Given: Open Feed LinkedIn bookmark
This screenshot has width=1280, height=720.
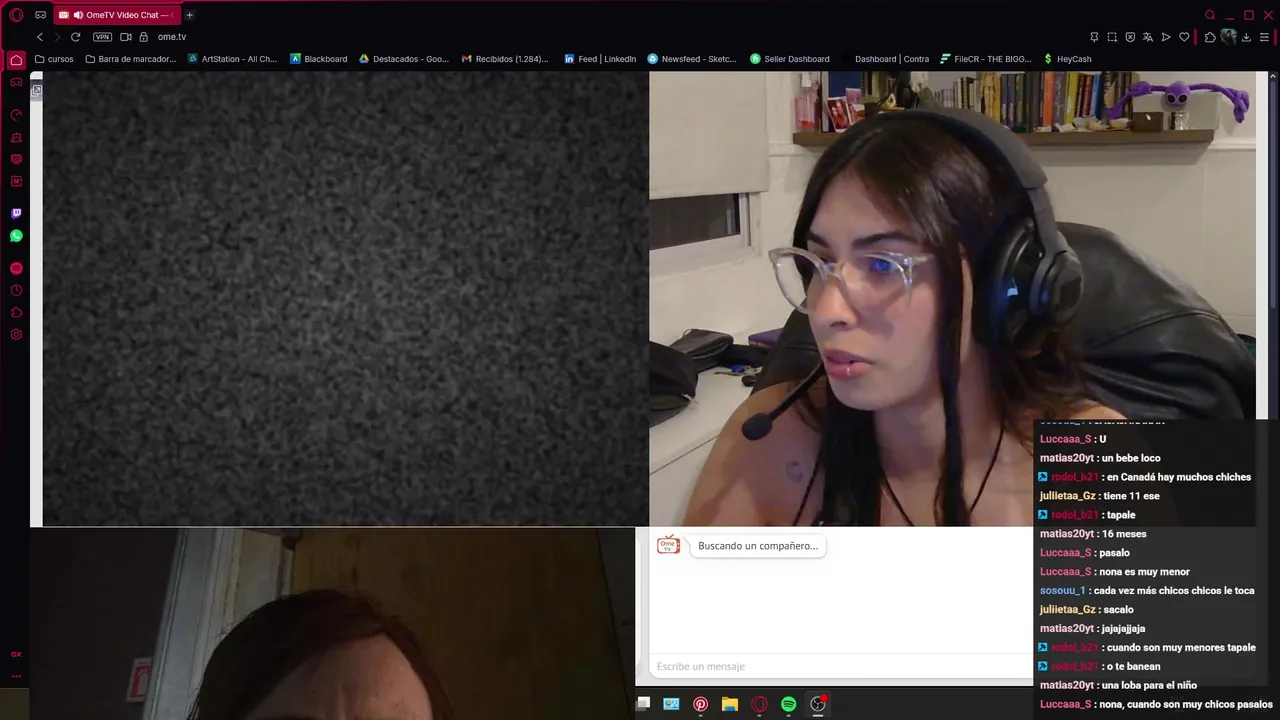Looking at the screenshot, I should coord(600,59).
